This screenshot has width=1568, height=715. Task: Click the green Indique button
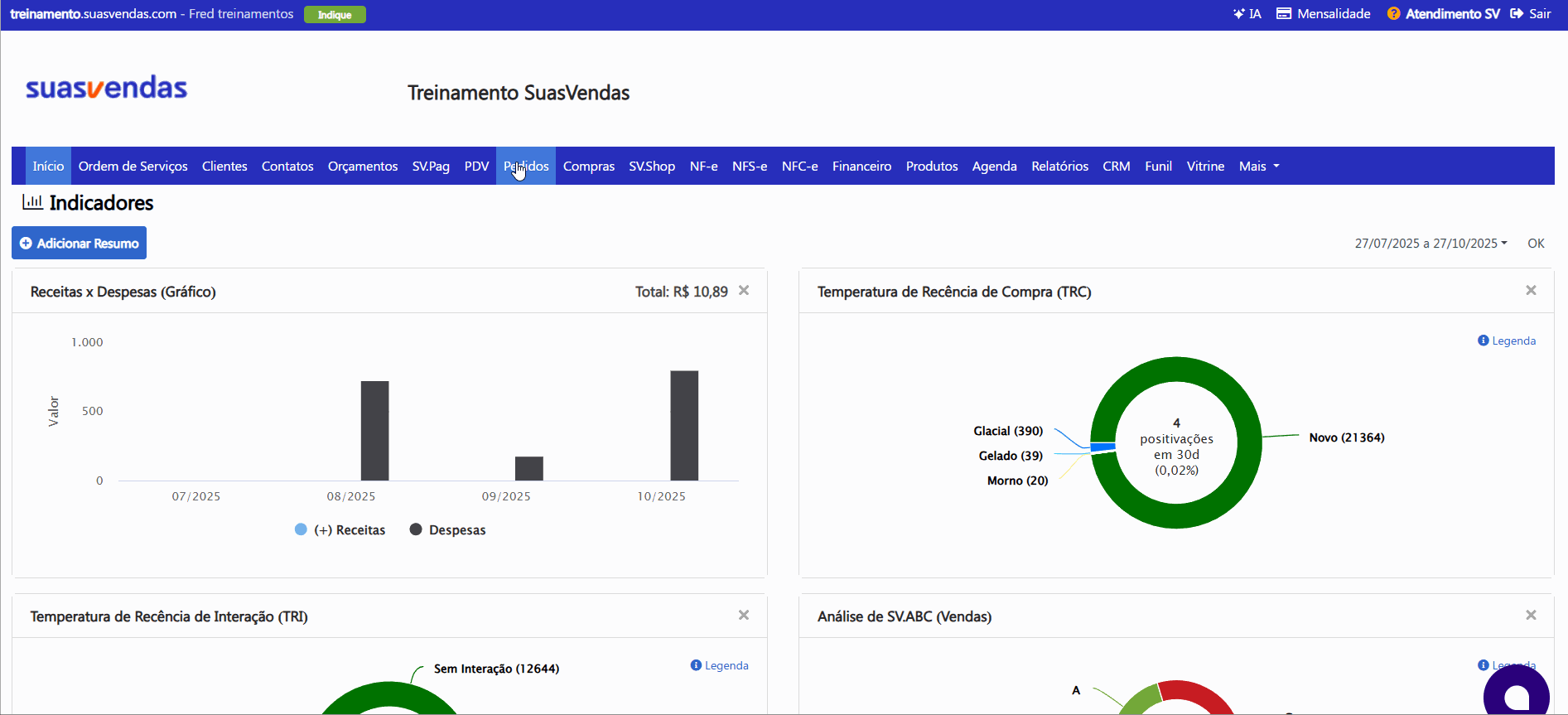335,15
